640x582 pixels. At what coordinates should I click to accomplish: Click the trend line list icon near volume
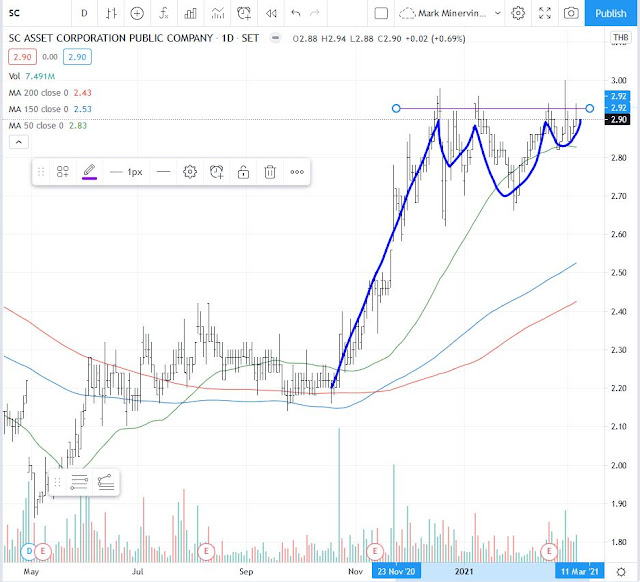point(106,482)
